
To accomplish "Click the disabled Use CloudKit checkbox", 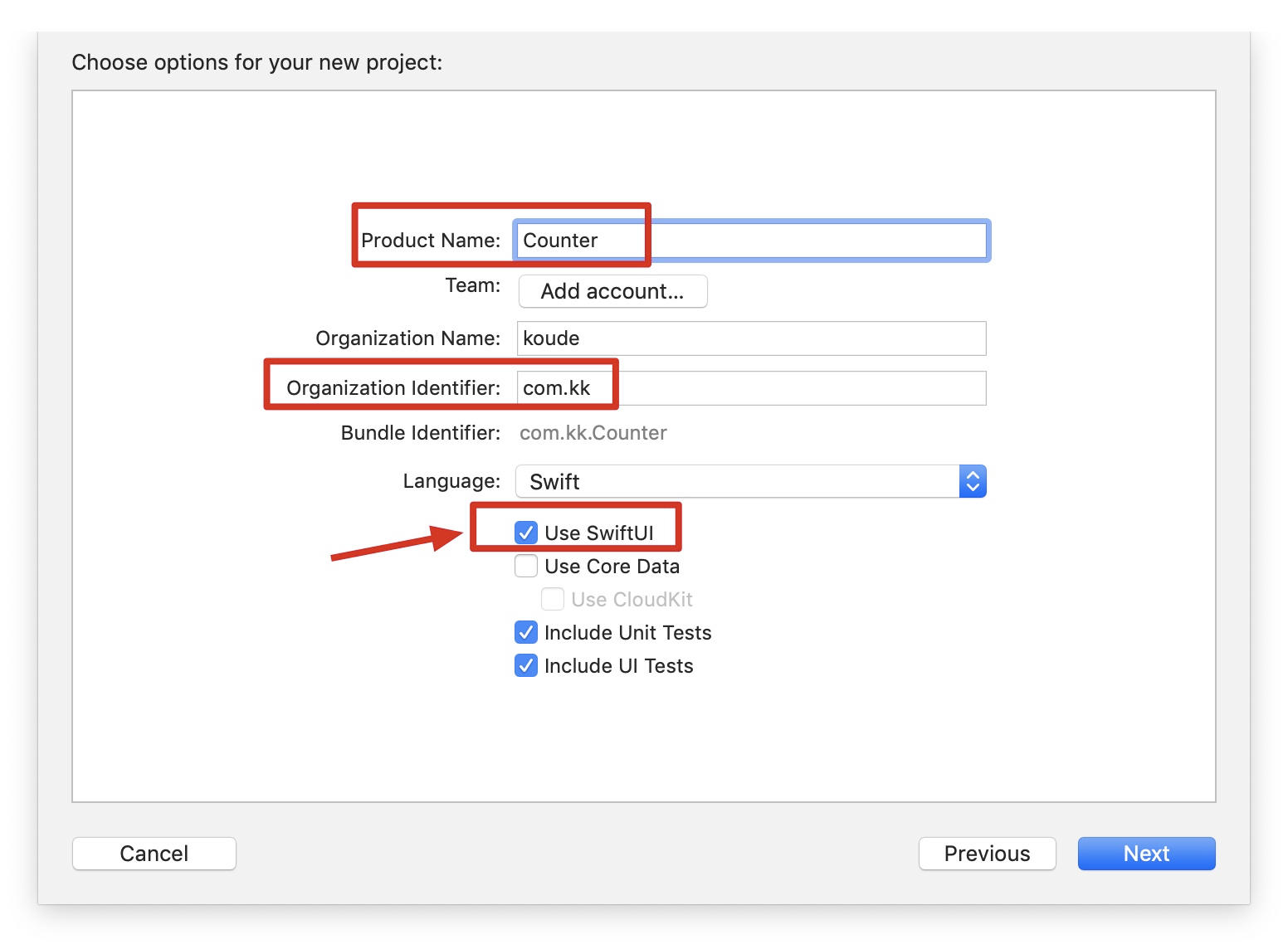I will point(553,599).
